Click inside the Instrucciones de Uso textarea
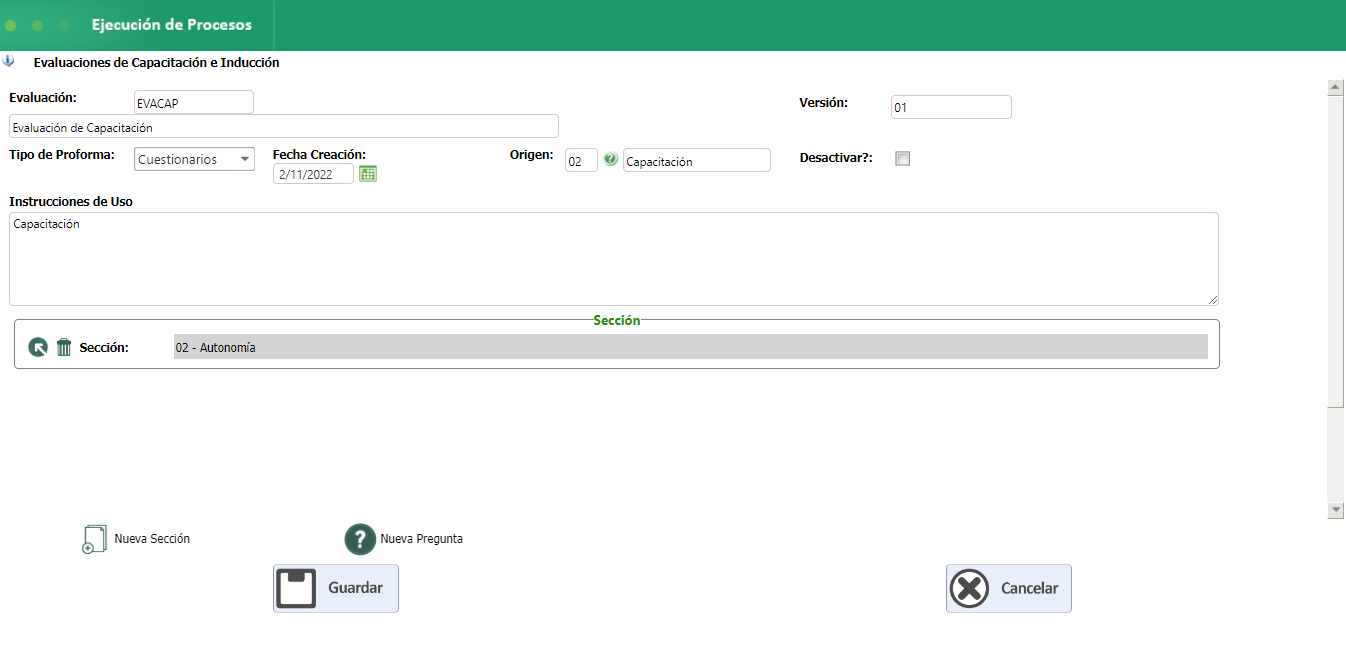 tap(614, 259)
